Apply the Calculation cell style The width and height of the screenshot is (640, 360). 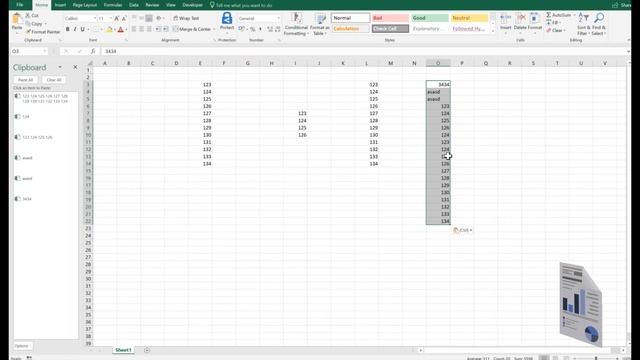point(350,29)
